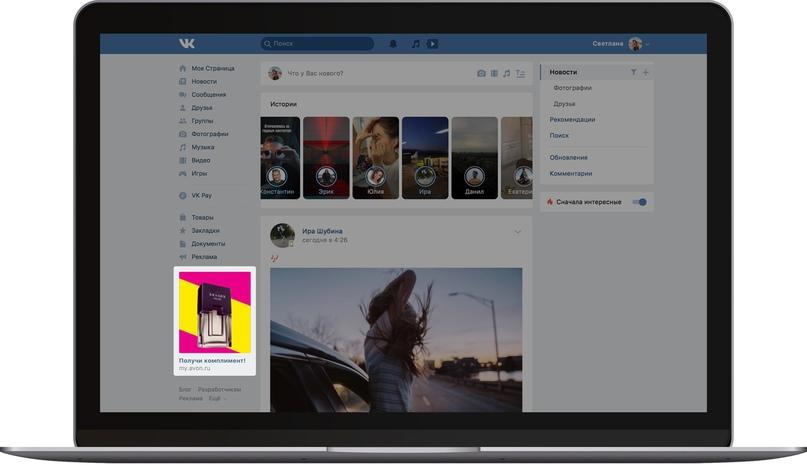Screen dimensions: 807x473
Task: Click the person icon beside Друзья in the left menu
Action: (183, 108)
